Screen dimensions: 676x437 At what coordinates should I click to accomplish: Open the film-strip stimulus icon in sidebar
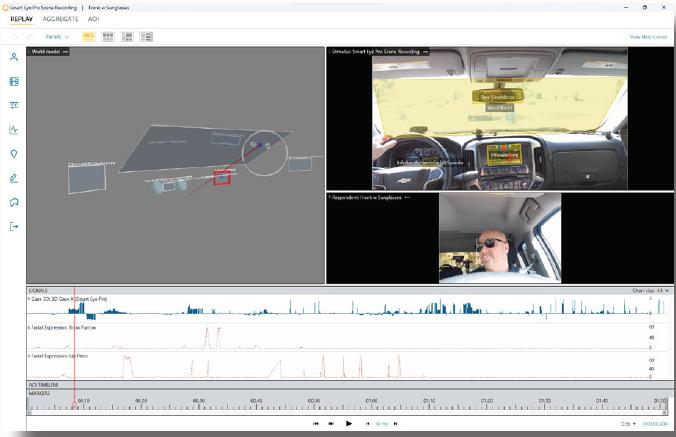point(14,81)
